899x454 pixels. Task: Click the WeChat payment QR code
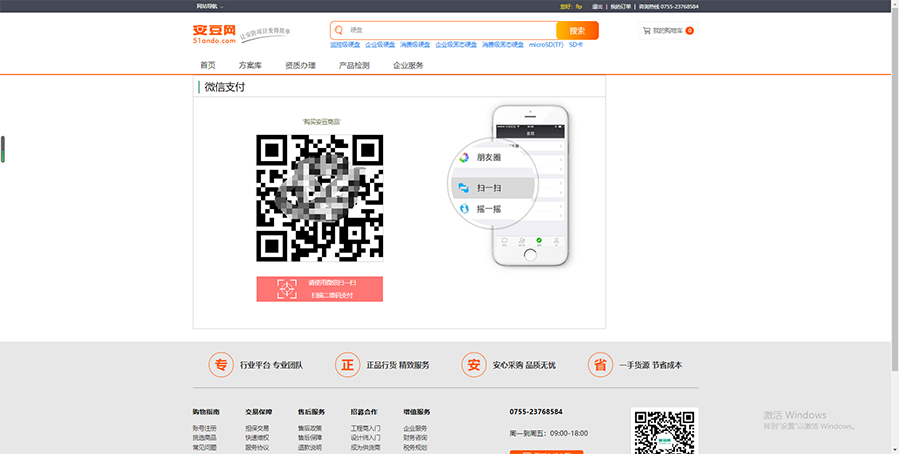[x=319, y=198]
